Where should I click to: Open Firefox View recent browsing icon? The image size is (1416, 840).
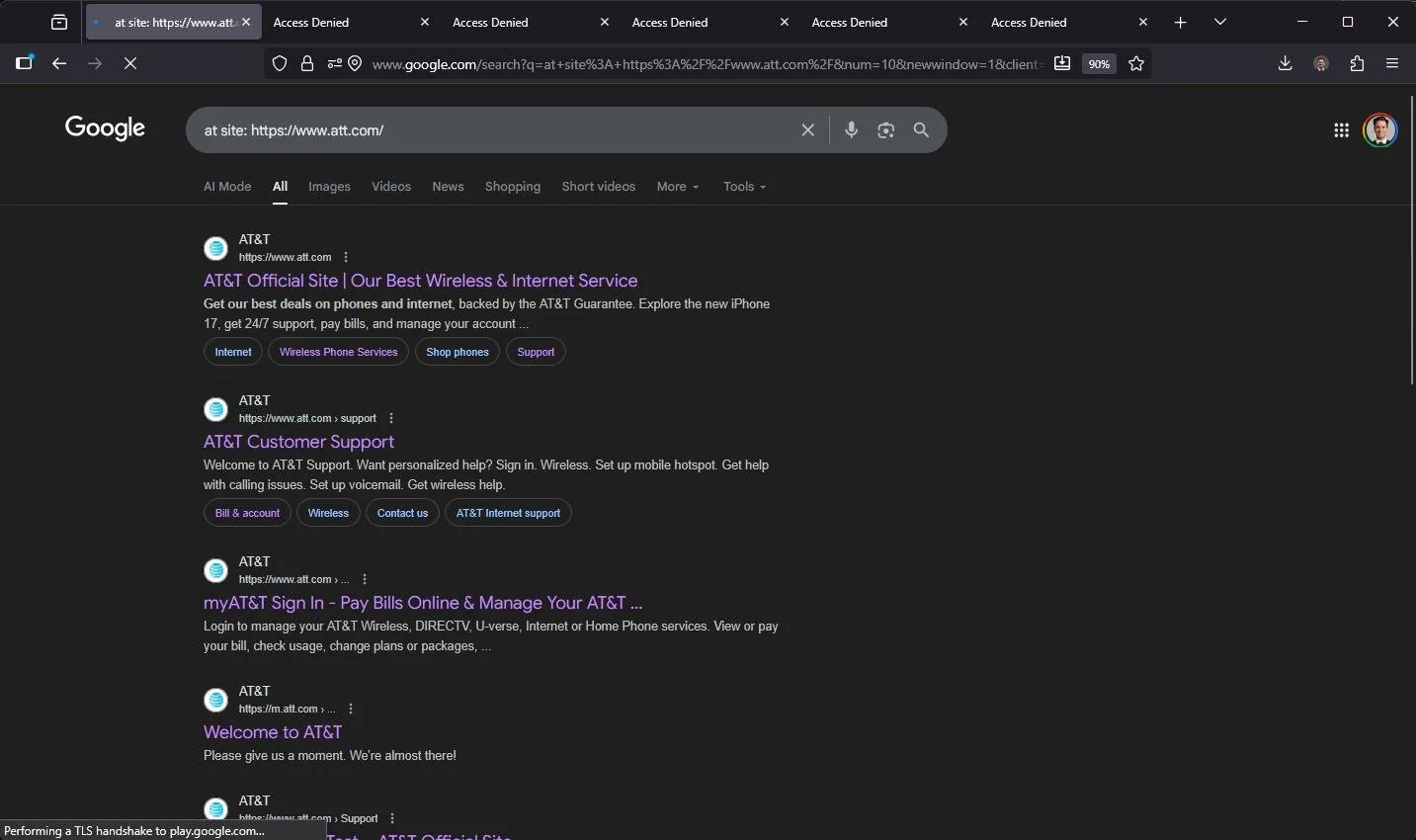[x=59, y=22]
